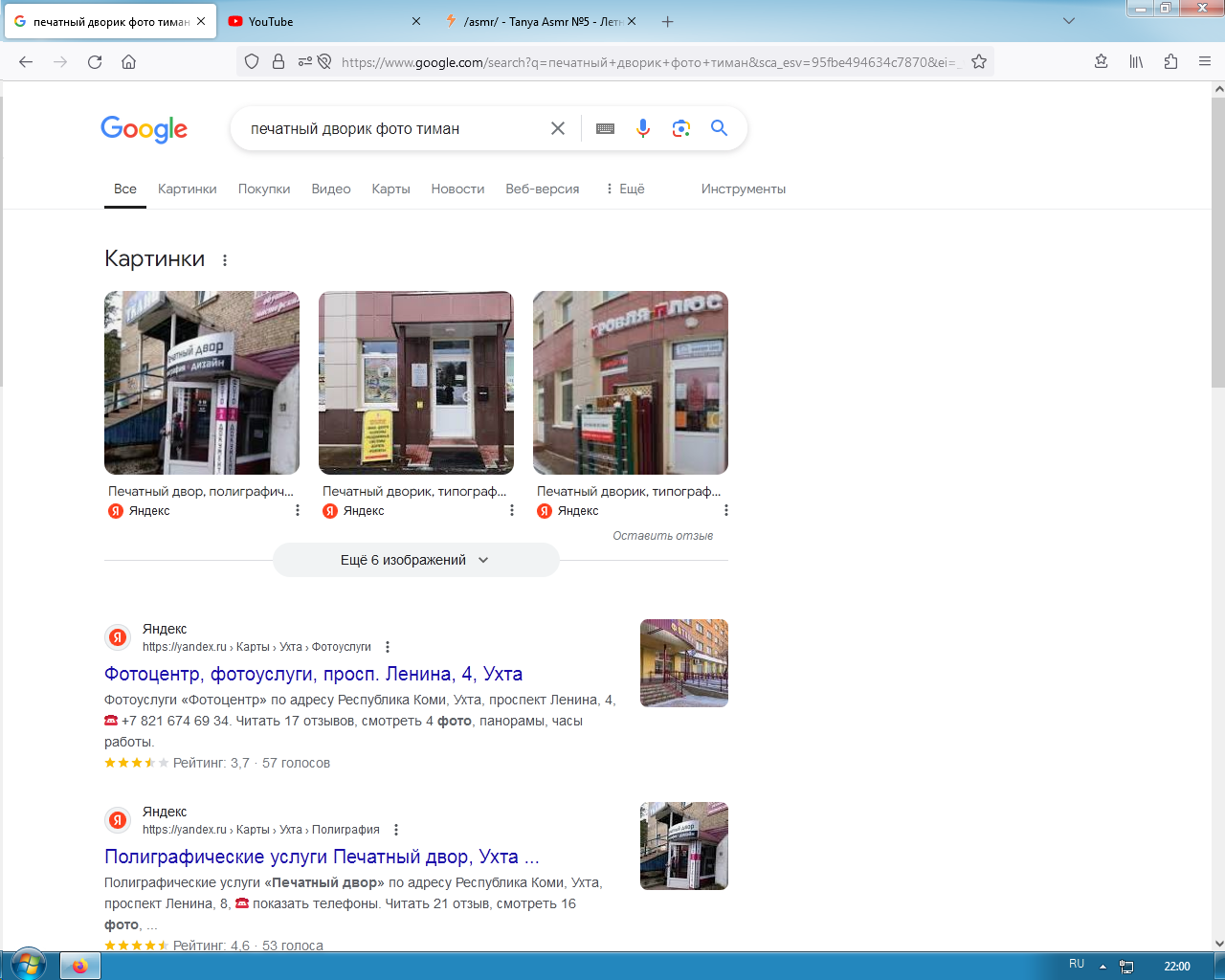Open Firefox from the taskbar
This screenshot has height=980, width=1225.
click(x=79, y=966)
